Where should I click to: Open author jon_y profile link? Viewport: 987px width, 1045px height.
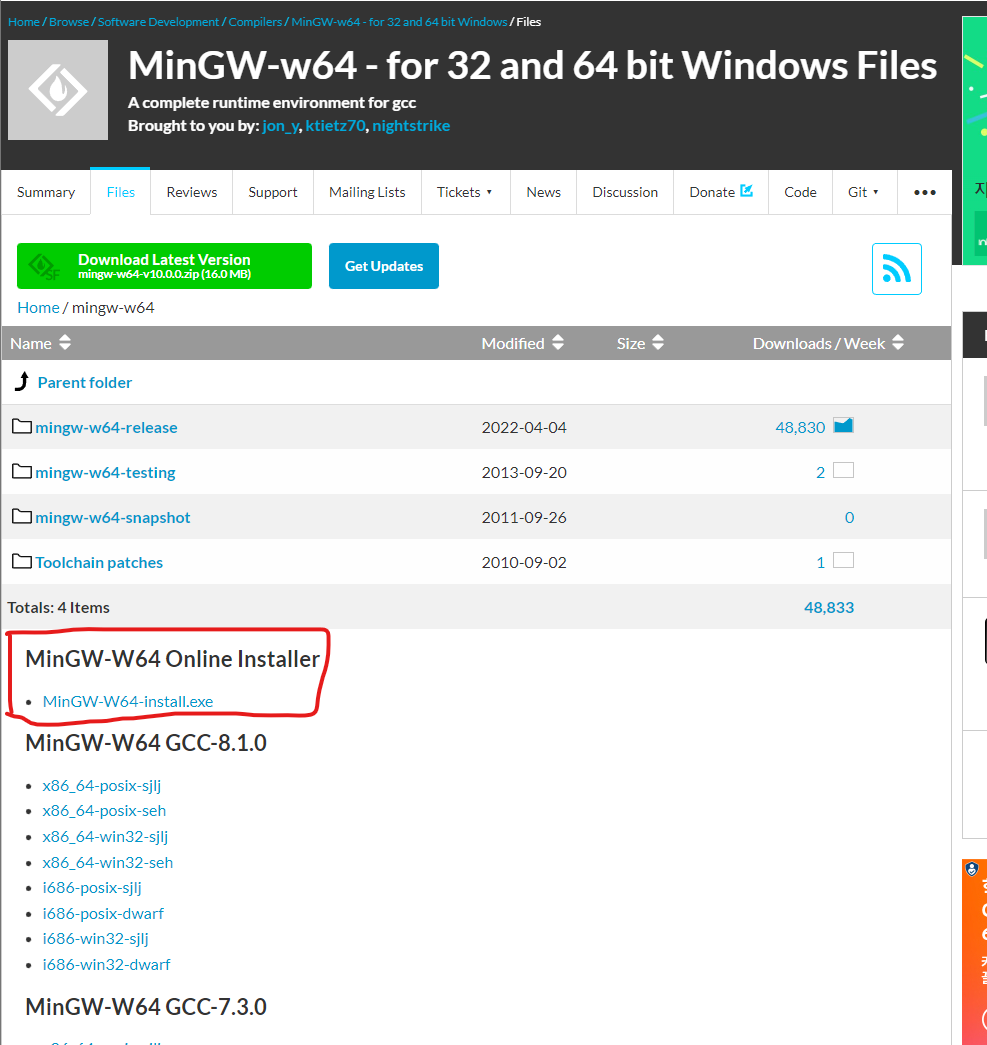(281, 126)
